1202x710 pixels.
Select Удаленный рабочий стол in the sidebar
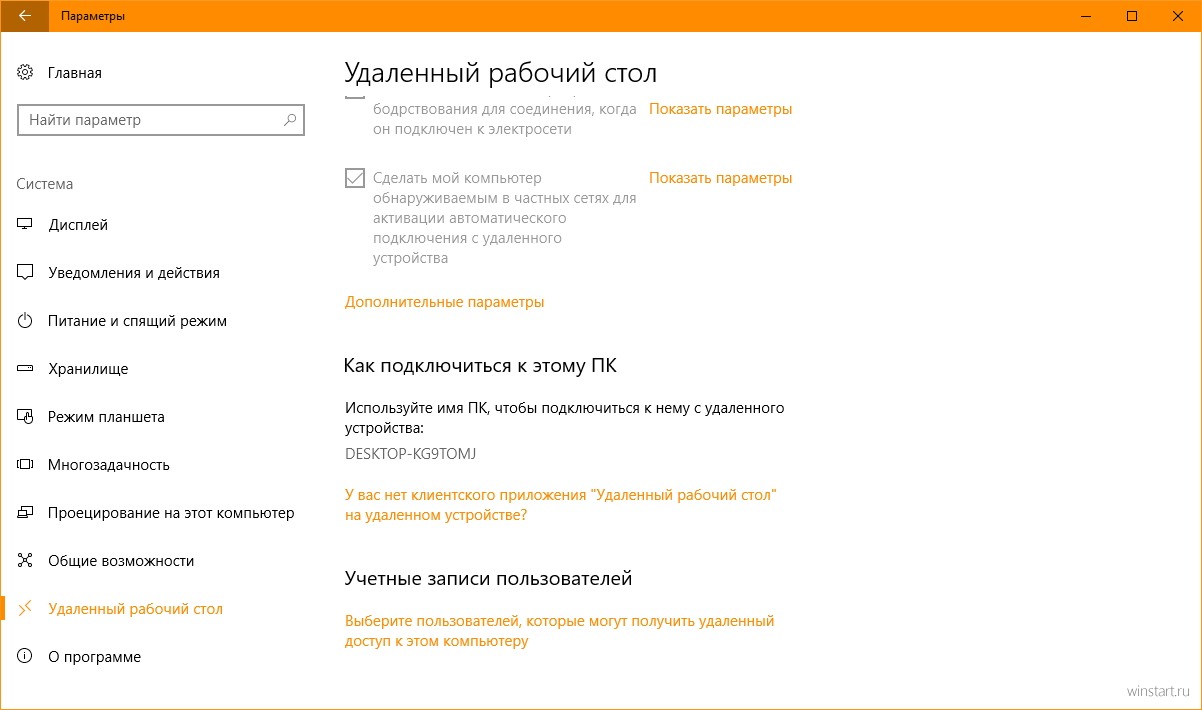(135, 609)
